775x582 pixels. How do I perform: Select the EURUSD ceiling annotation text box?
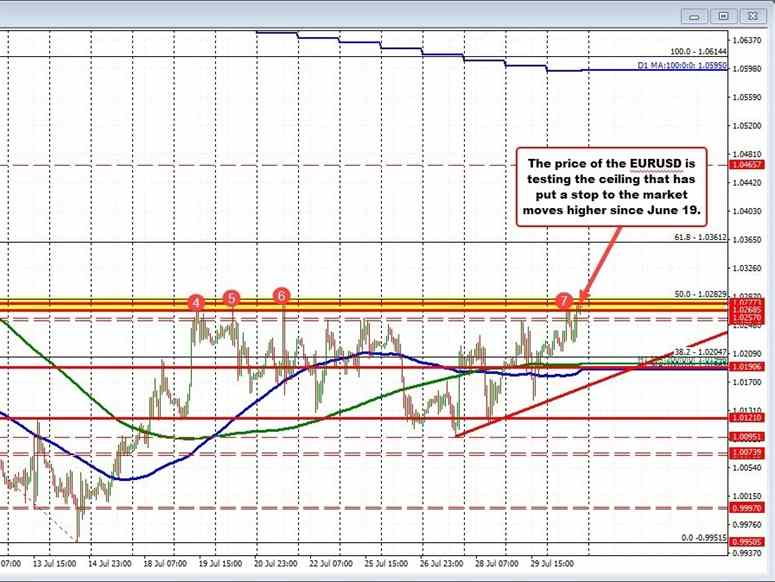pyautogui.click(x=611, y=187)
